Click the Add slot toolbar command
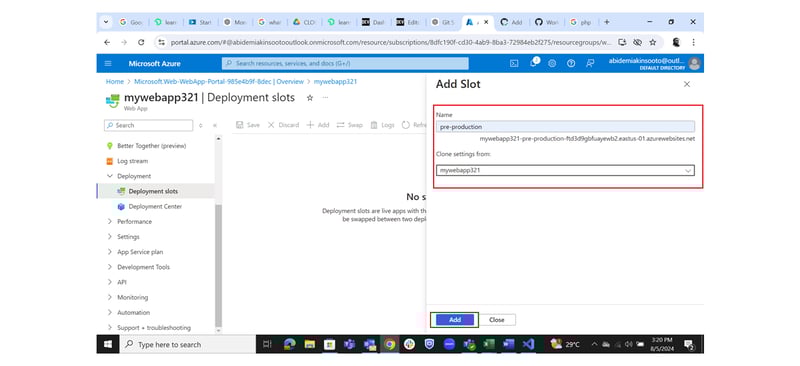 click(318, 125)
